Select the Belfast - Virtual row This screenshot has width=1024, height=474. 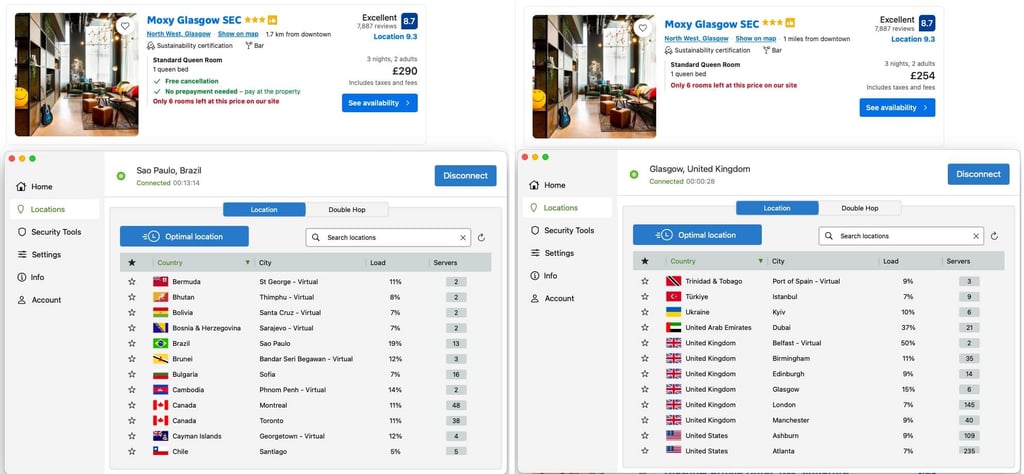pyautogui.click(x=818, y=343)
